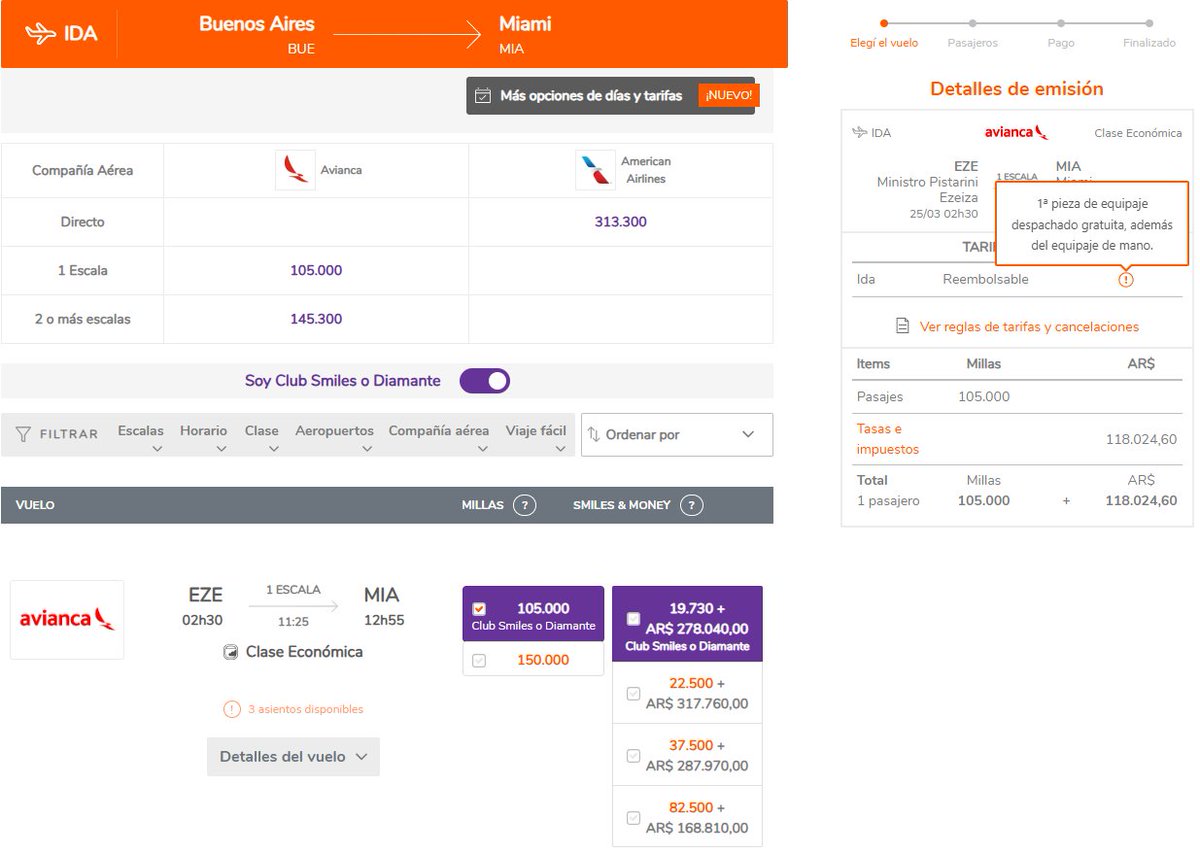Click the filter funnel icon
The height and width of the screenshot is (854, 1200).
click(23, 434)
